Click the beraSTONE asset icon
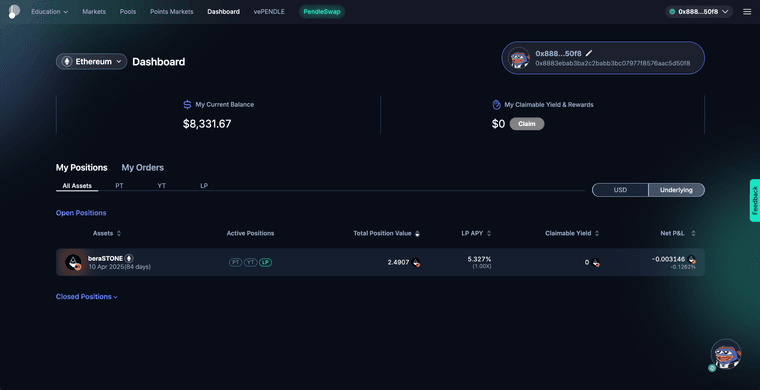This screenshot has width=760, height=390. pyautogui.click(x=74, y=262)
